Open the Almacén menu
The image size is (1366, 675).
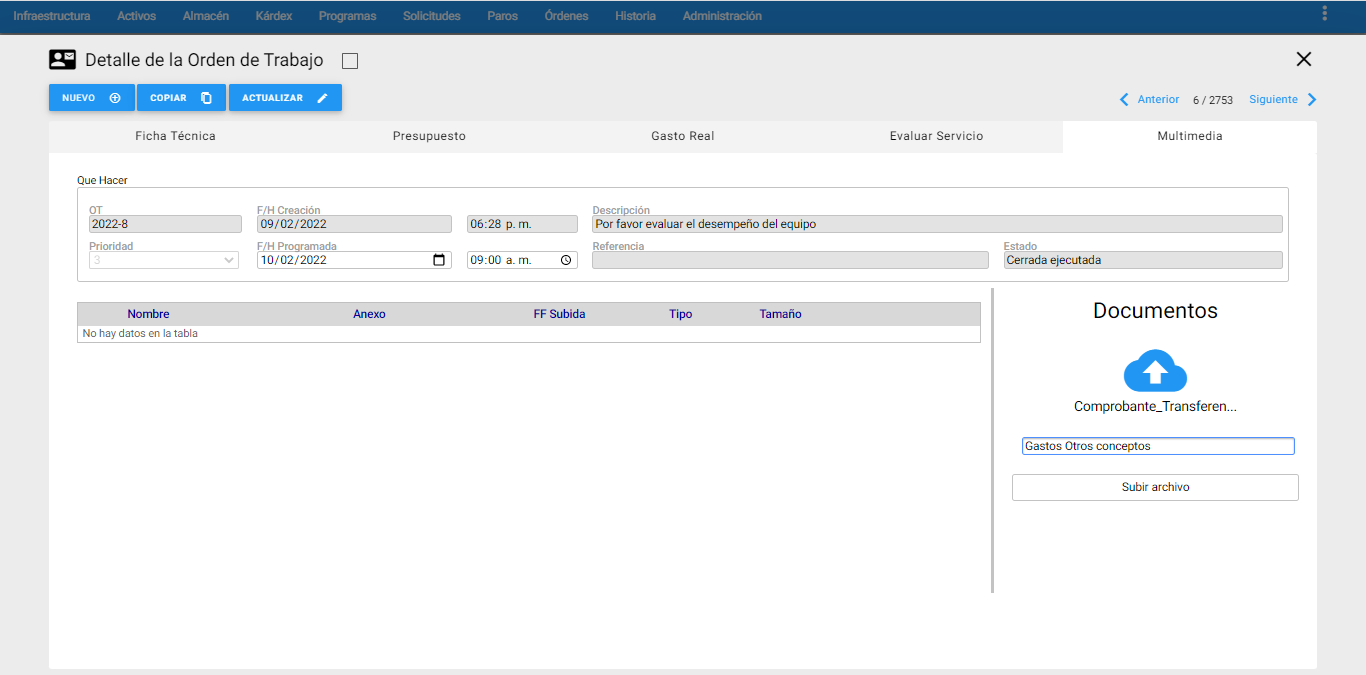pyautogui.click(x=206, y=16)
